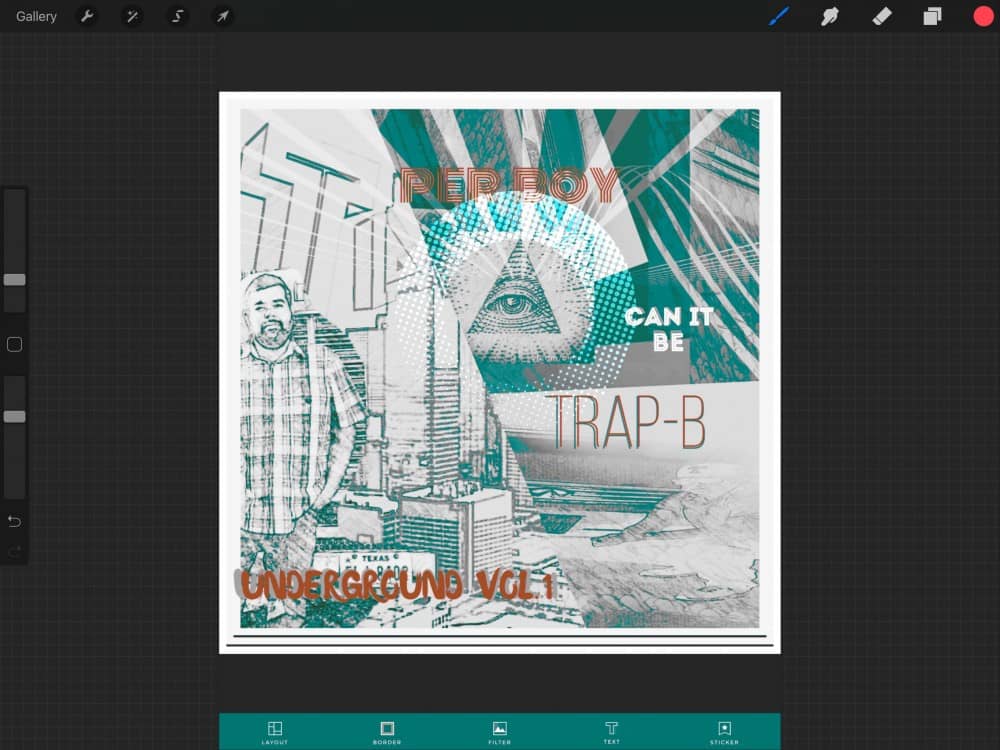1000x750 pixels.
Task: Open the Adjustments magic wand menu
Action: tap(133, 16)
